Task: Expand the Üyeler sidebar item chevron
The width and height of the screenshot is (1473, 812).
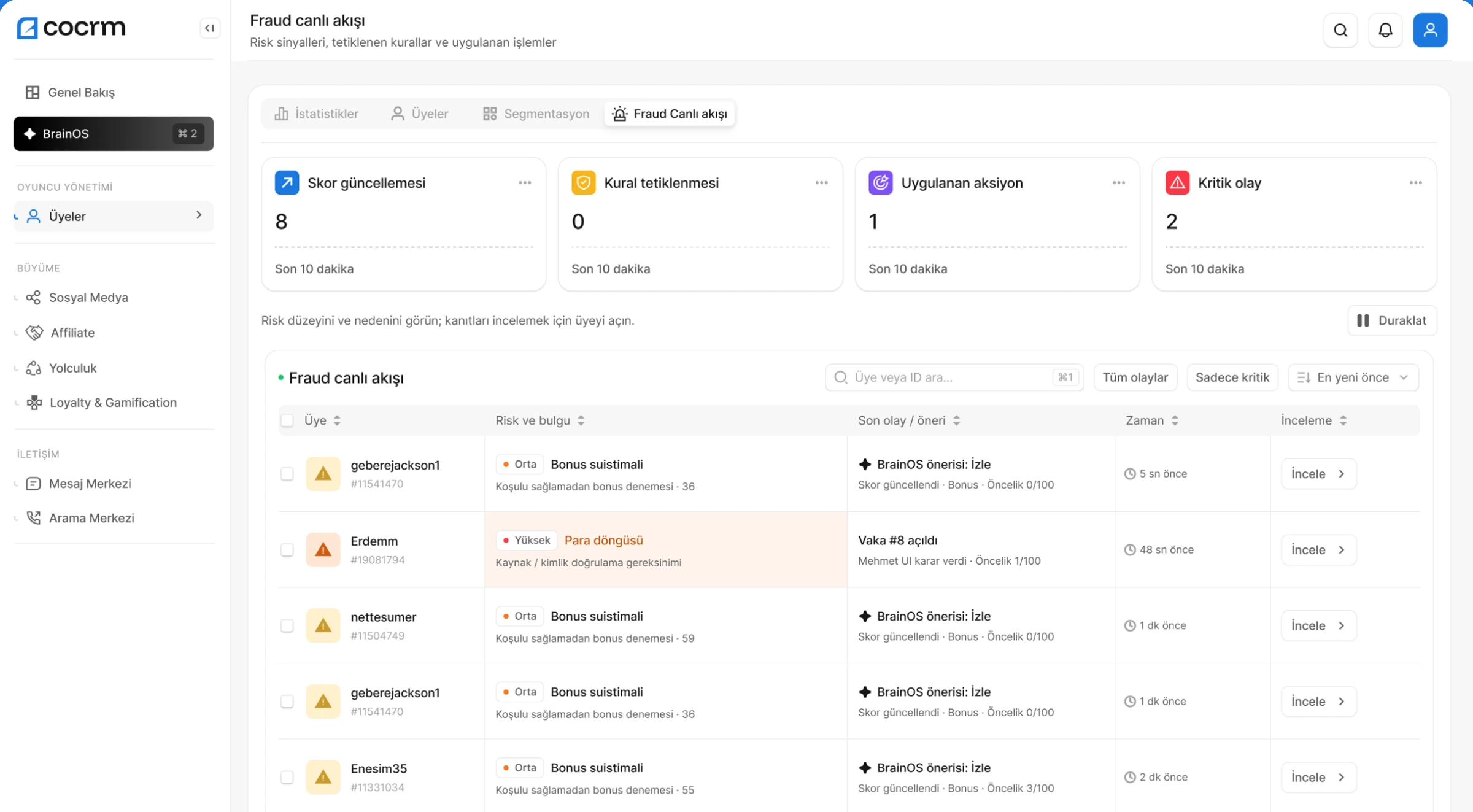Action: (199, 215)
